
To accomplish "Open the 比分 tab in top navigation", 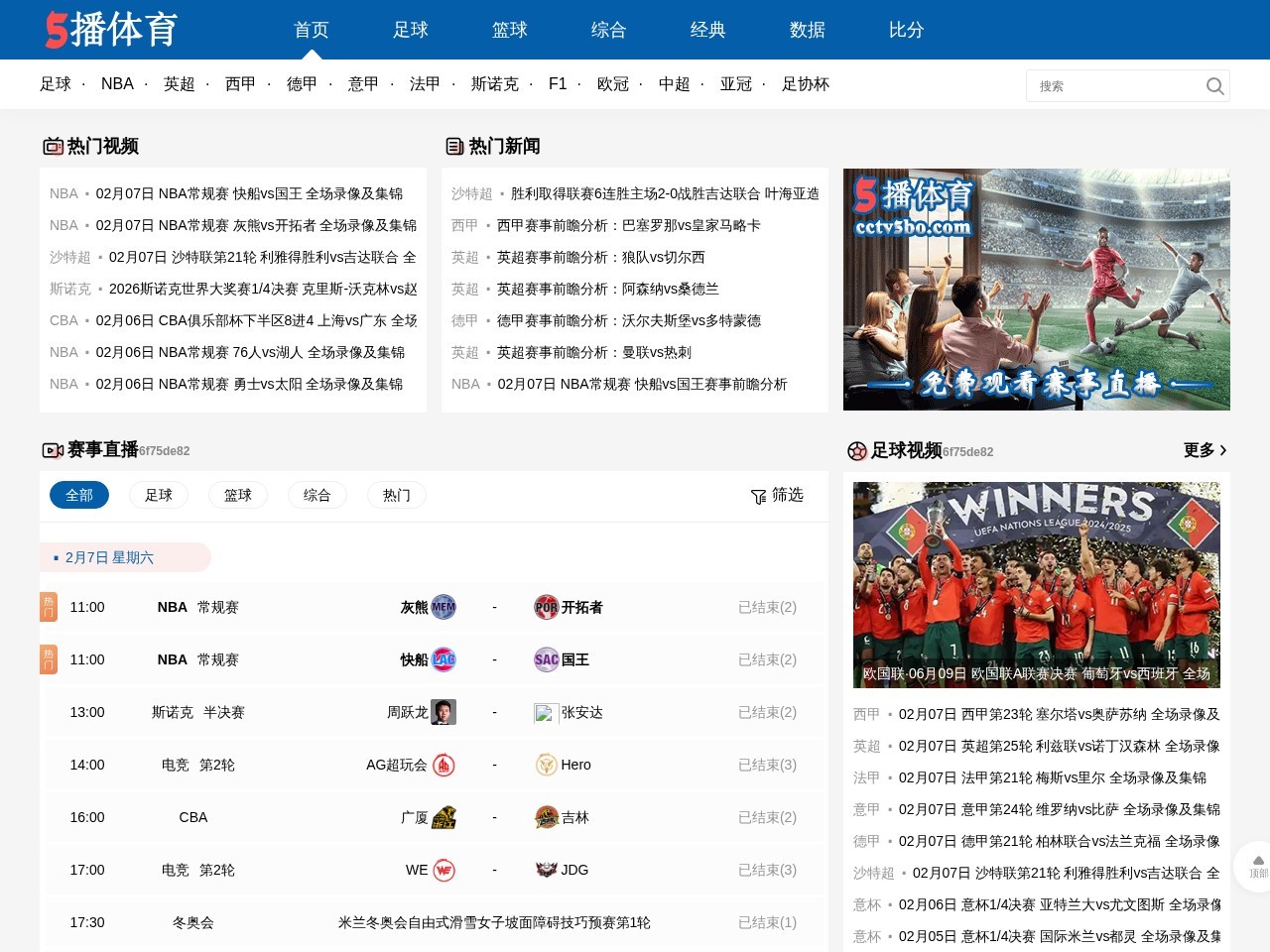I will click(x=906, y=30).
